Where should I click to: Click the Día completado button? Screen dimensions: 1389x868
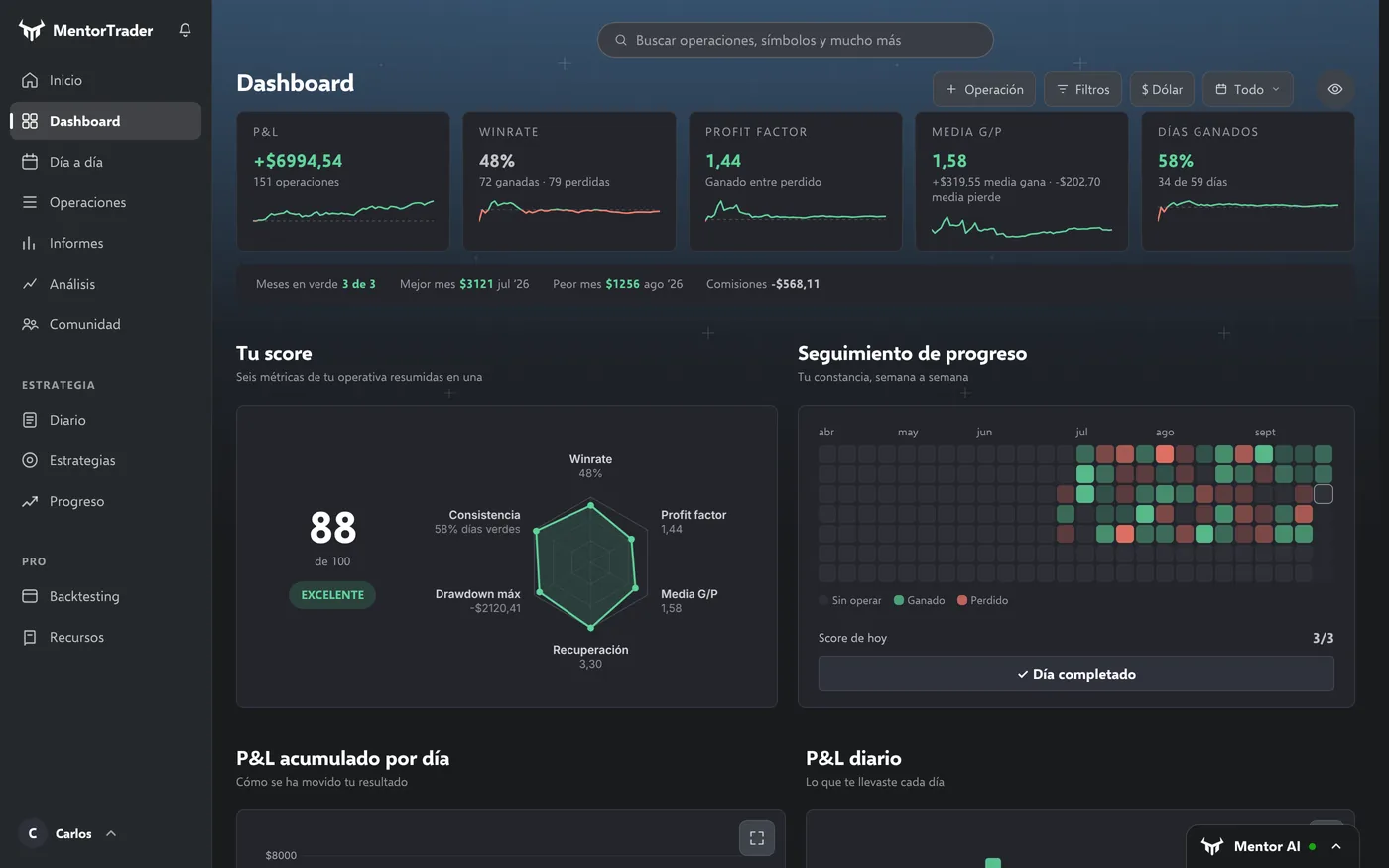click(1076, 674)
